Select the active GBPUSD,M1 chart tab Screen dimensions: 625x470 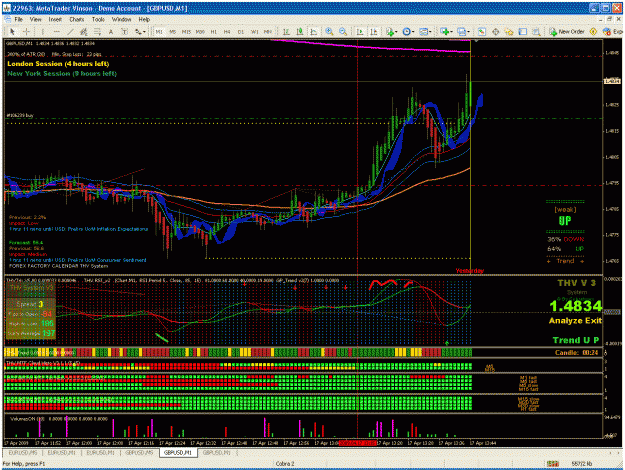coord(178,453)
